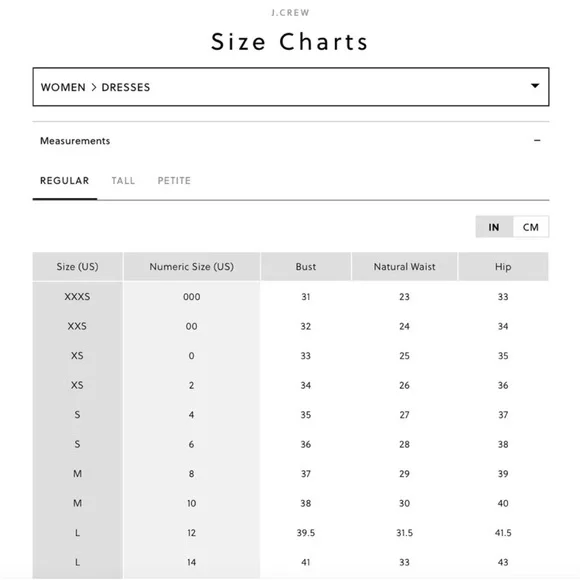The image size is (580, 580).
Task: Switch to the Petite tab
Action: 174,181
